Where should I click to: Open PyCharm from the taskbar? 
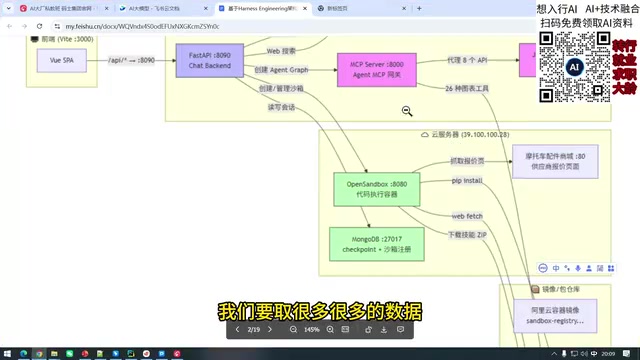click(131, 353)
